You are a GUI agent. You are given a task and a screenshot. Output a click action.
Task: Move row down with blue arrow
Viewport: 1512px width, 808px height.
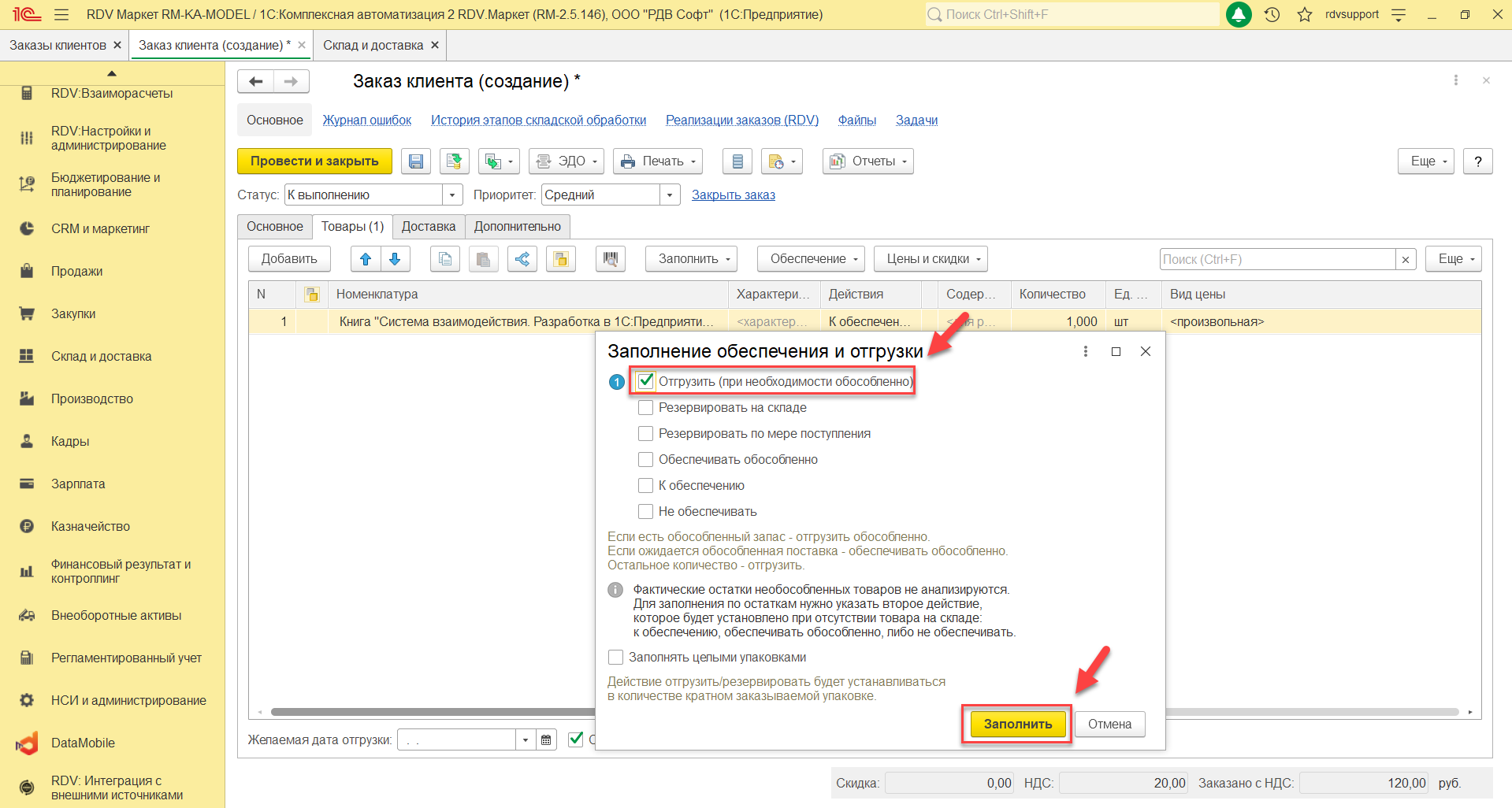pyautogui.click(x=395, y=259)
